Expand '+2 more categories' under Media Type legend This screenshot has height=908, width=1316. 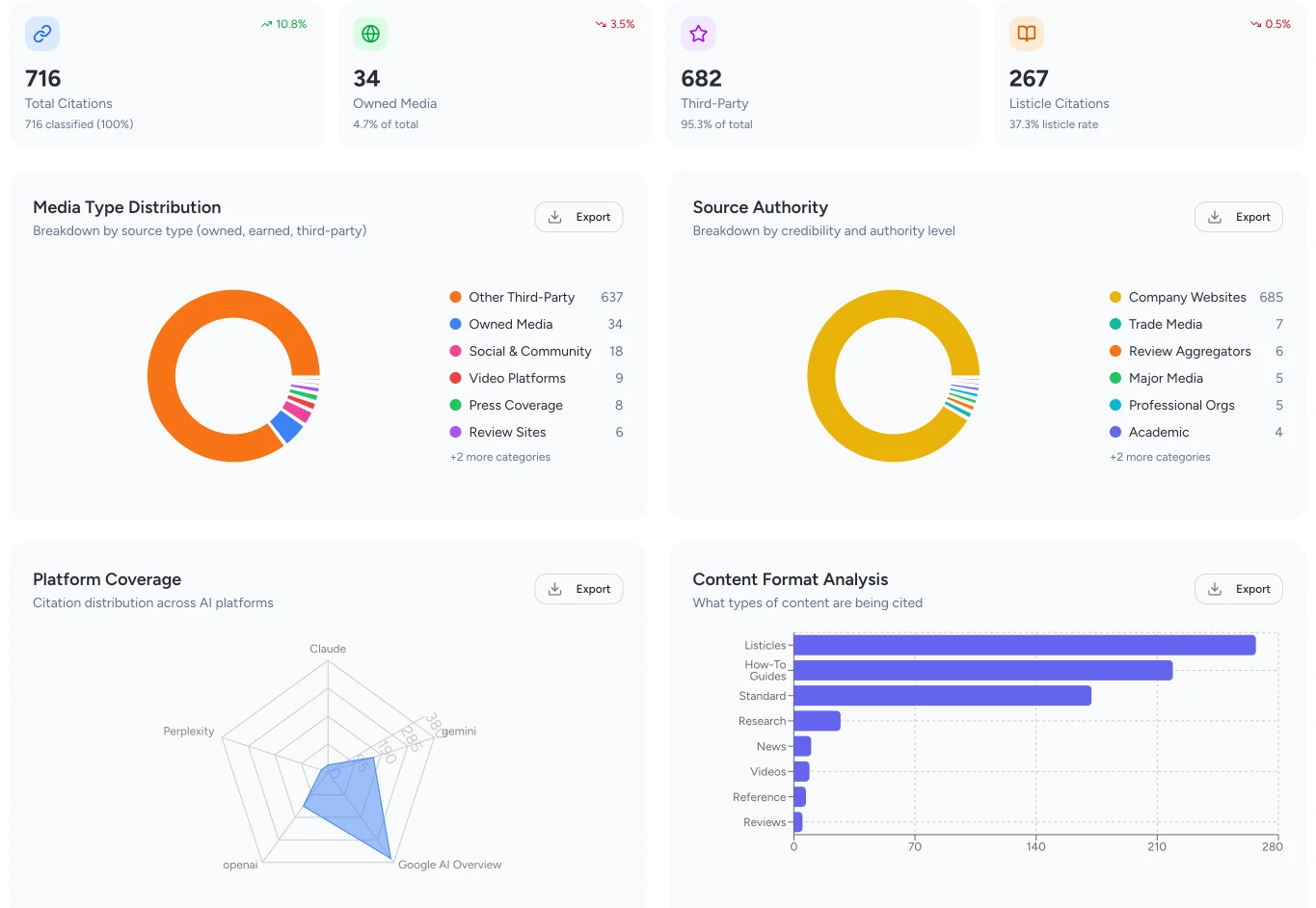point(500,456)
